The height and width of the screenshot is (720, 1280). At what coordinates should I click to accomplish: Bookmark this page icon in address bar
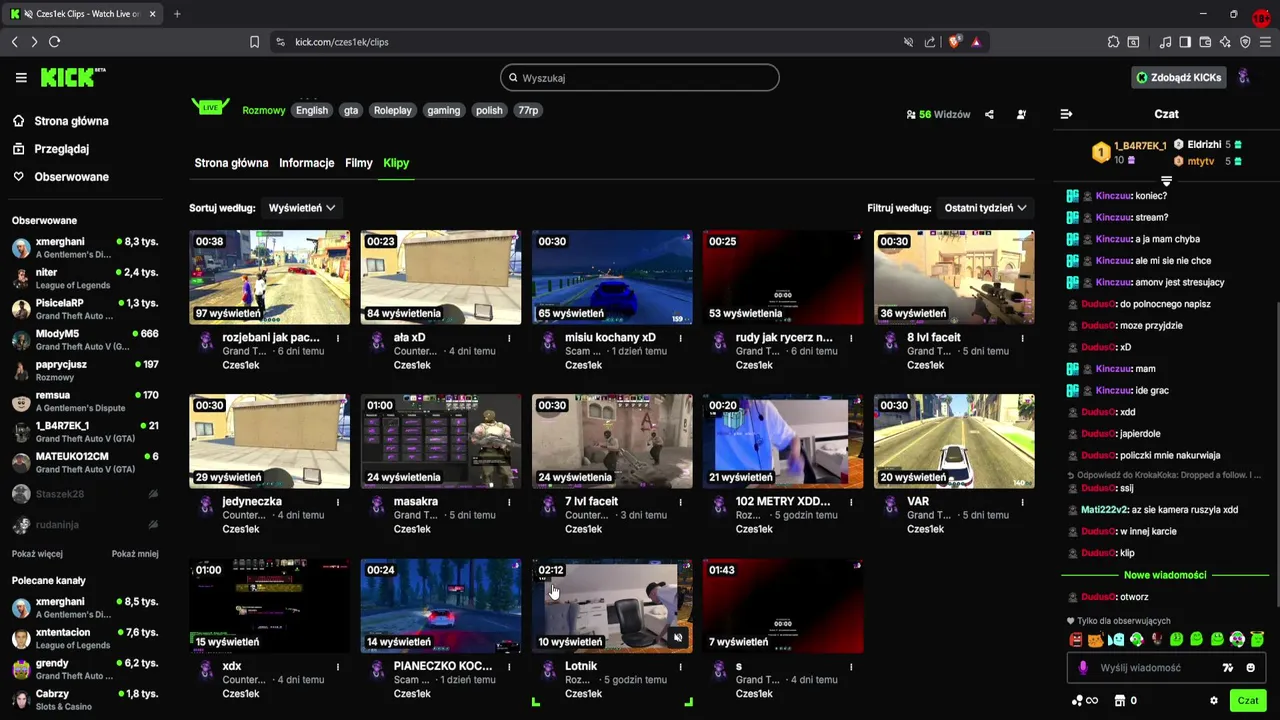pyautogui.click(x=254, y=42)
